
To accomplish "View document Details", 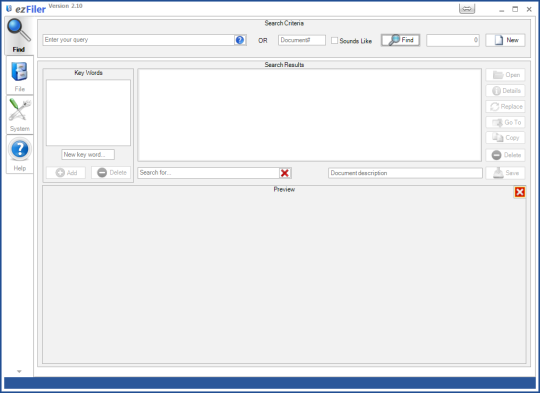I will (x=505, y=91).
